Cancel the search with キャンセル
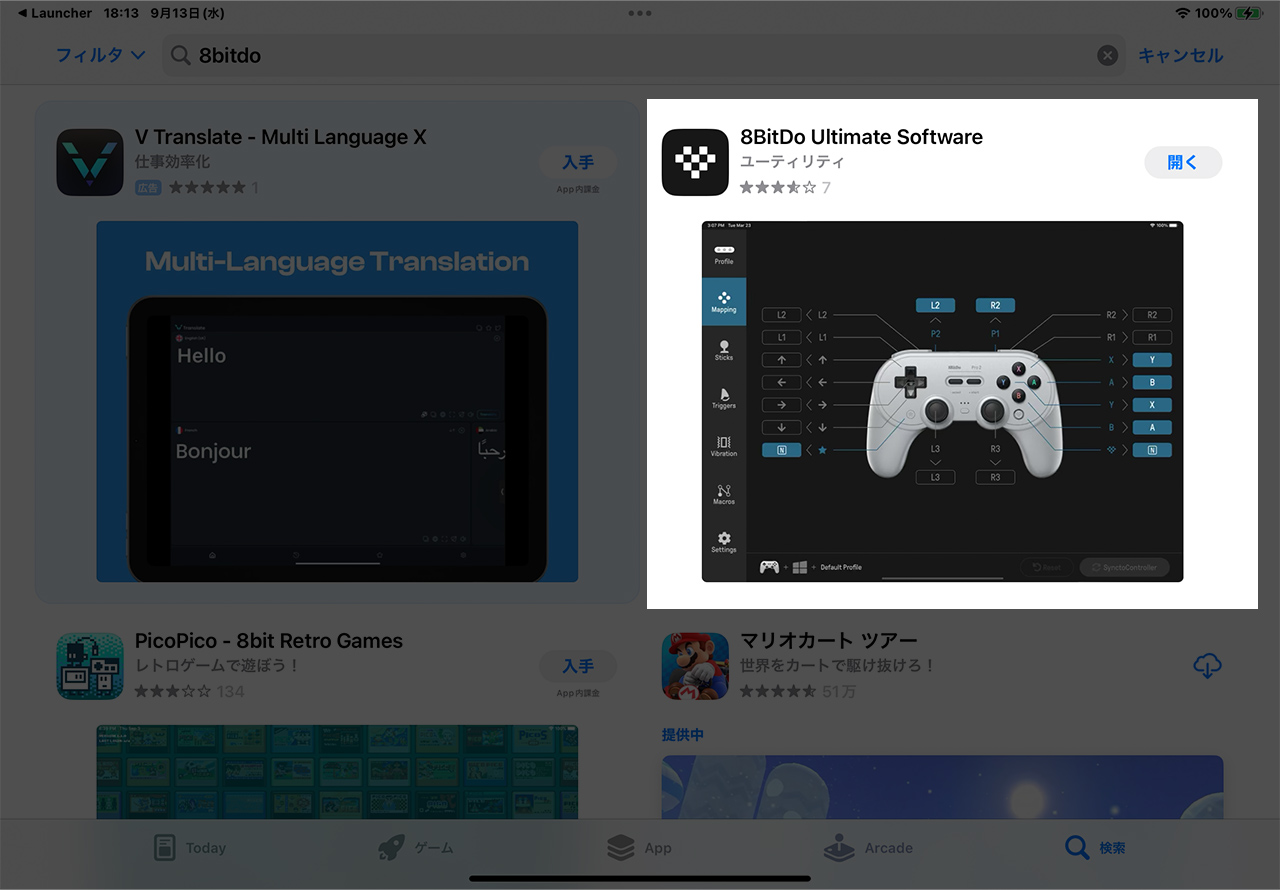Viewport: 1280px width, 890px height. tap(1180, 56)
